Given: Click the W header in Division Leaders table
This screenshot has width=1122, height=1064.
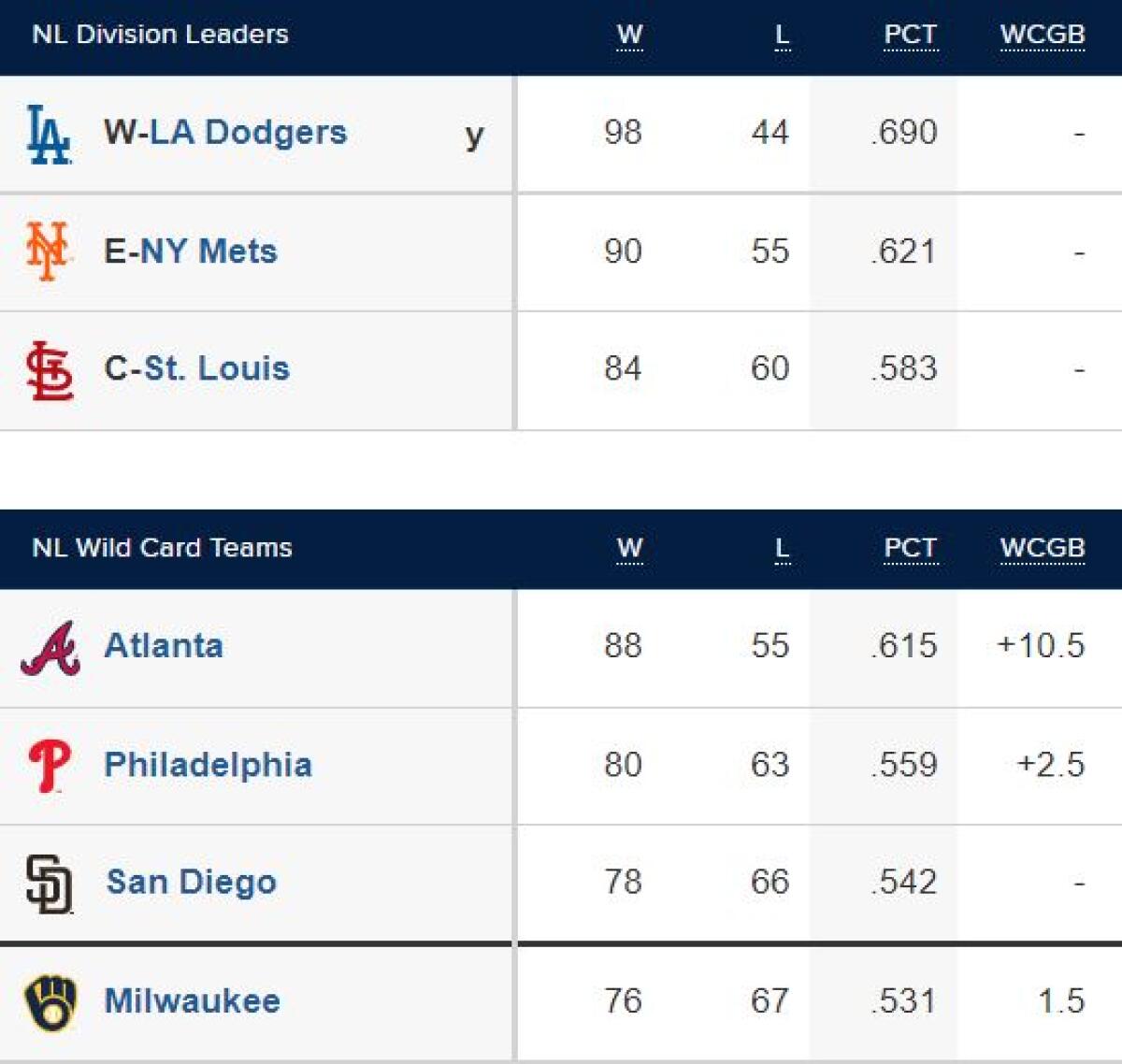Looking at the screenshot, I should point(629,35).
